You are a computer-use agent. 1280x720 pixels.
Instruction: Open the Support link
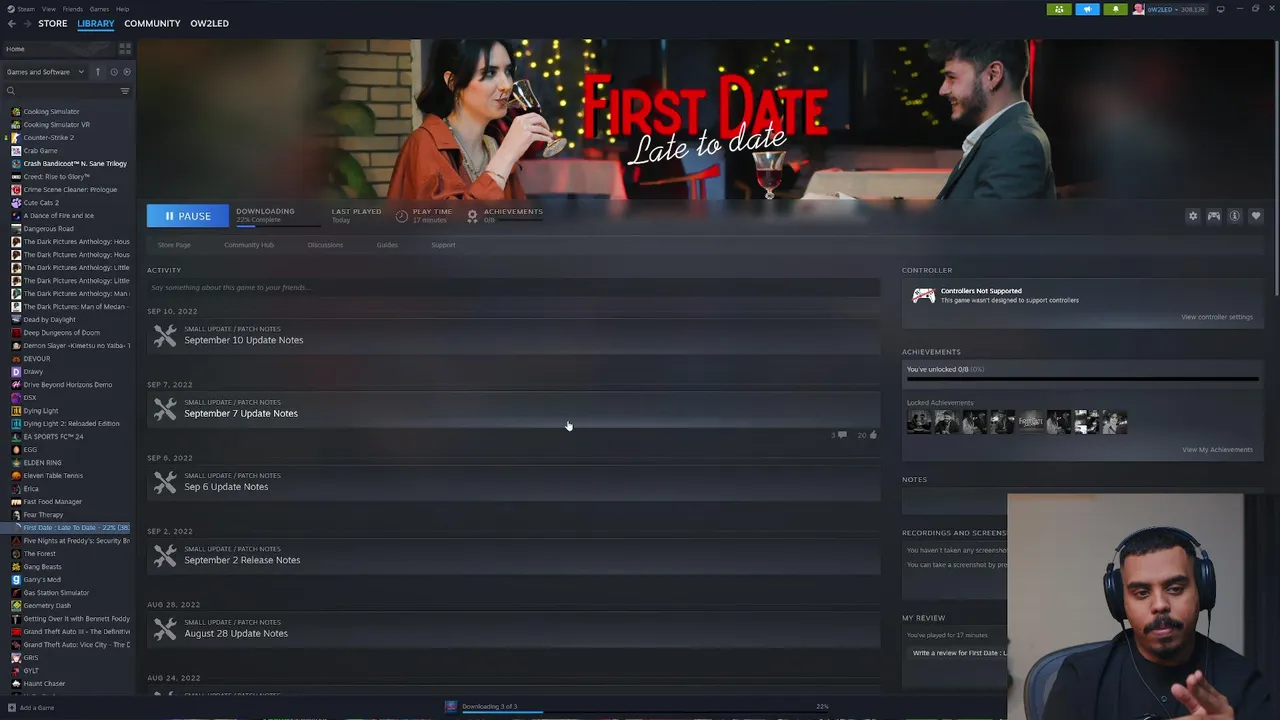[x=443, y=245]
